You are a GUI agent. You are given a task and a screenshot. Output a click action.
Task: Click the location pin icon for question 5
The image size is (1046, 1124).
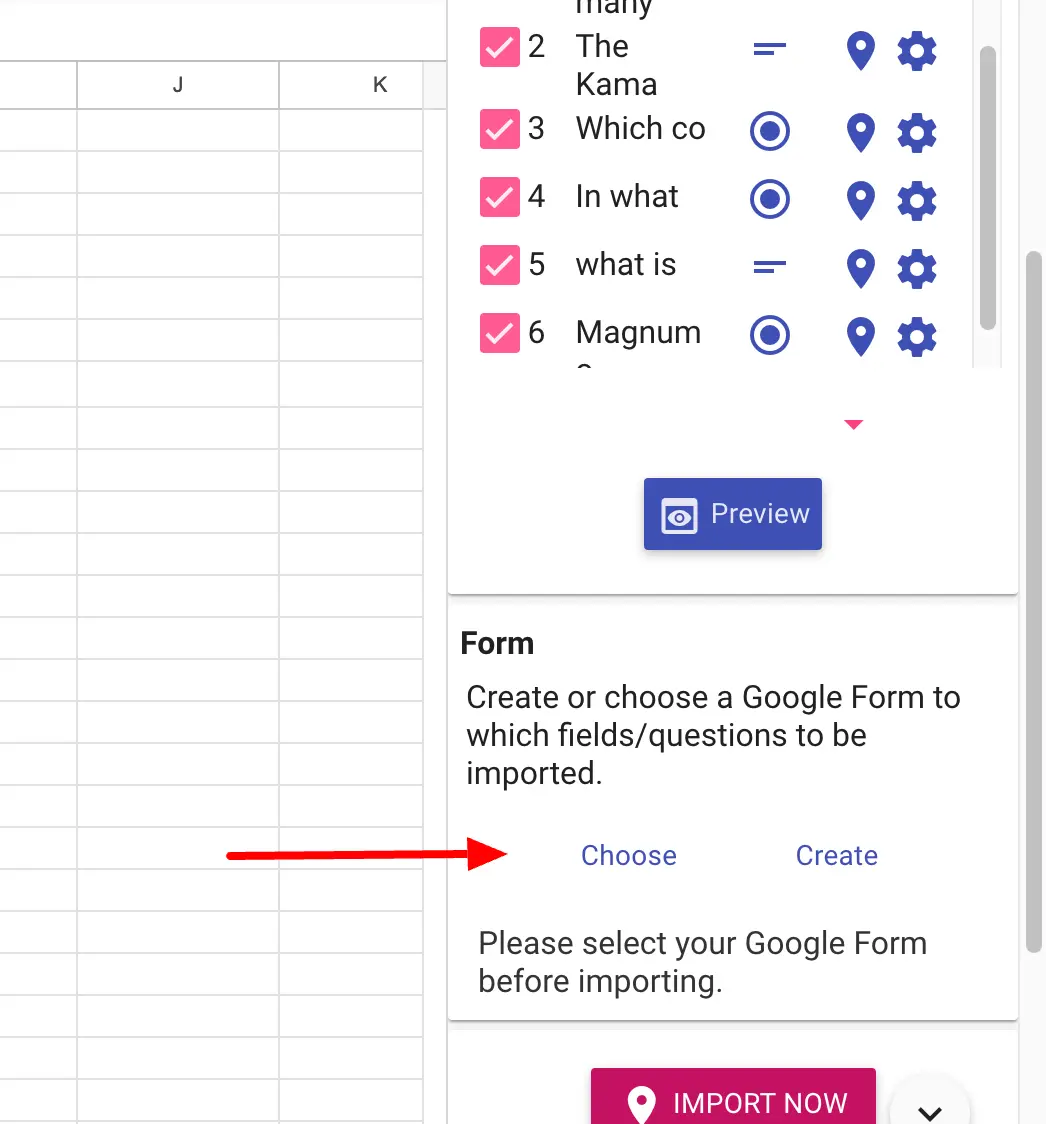click(x=860, y=268)
